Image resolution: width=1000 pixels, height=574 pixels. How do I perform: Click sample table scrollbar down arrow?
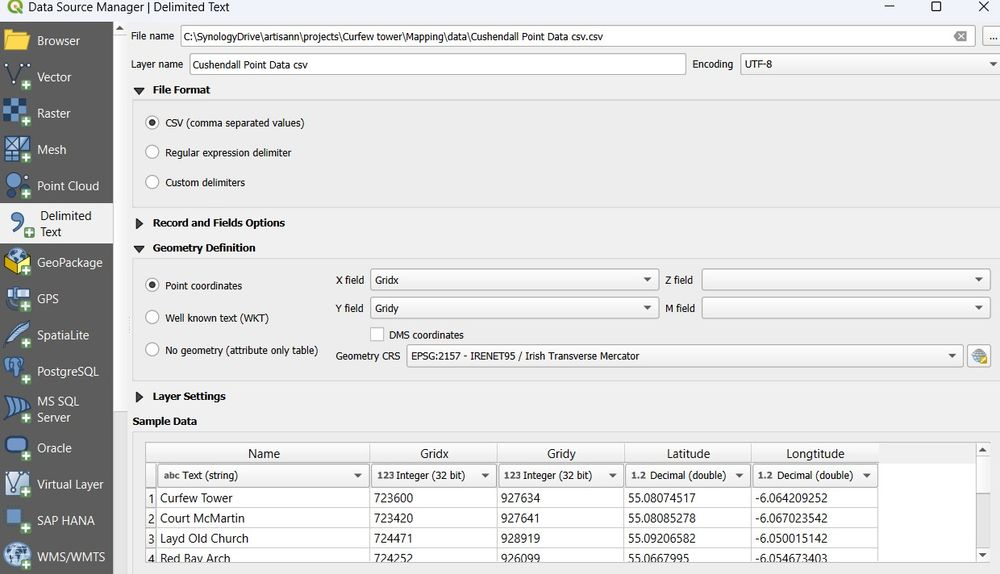(x=983, y=555)
